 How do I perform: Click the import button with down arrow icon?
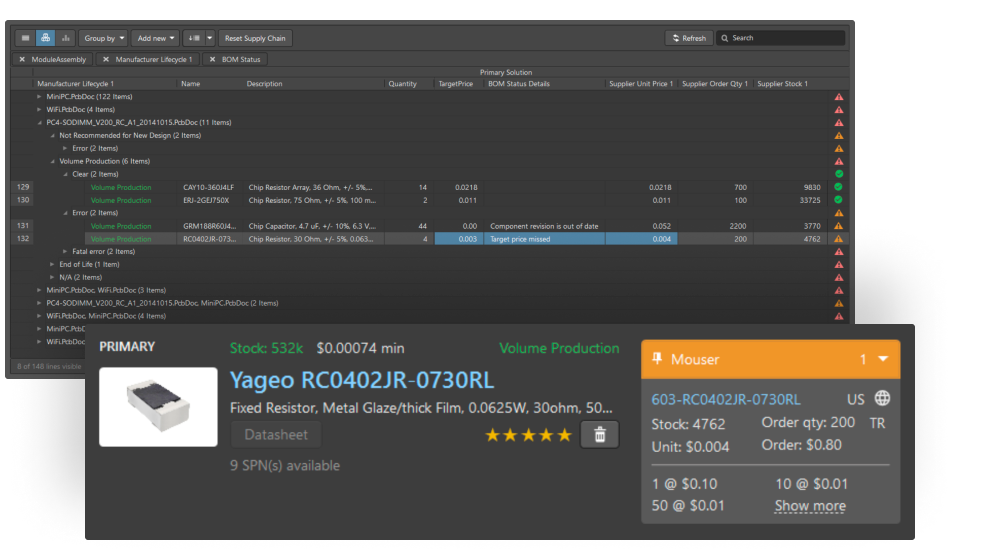[194, 38]
